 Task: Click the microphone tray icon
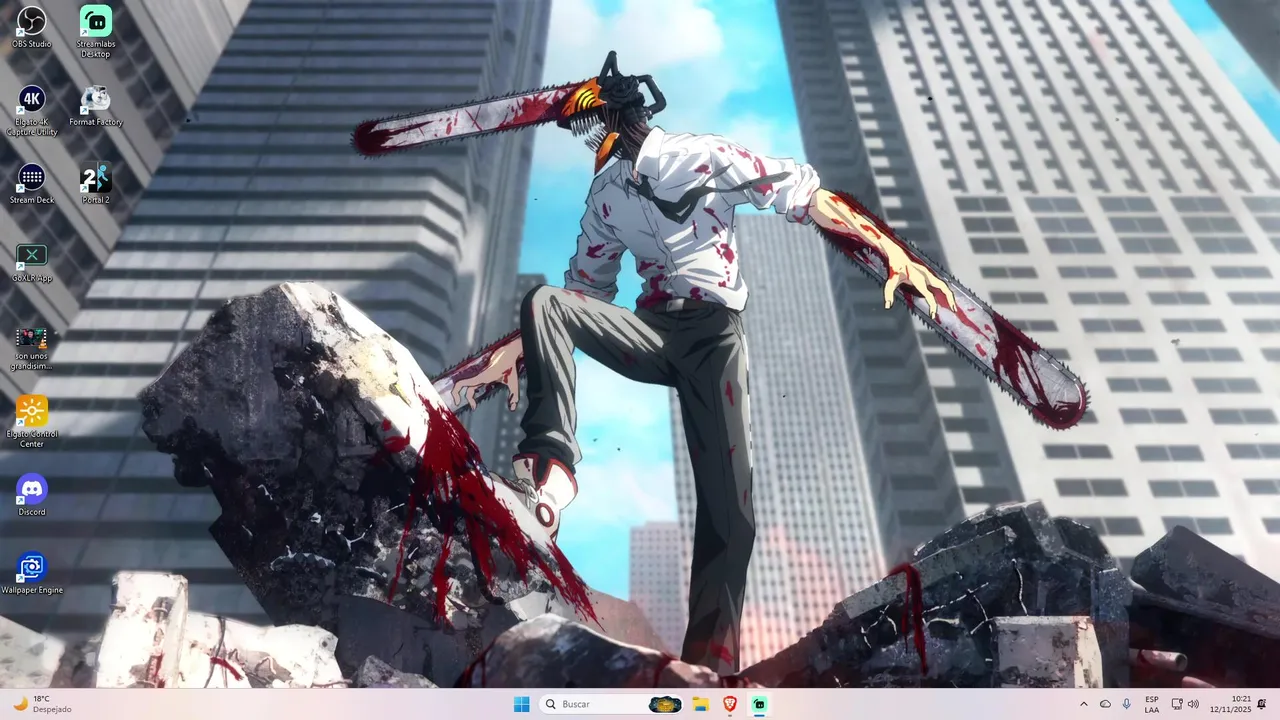pos(1127,704)
